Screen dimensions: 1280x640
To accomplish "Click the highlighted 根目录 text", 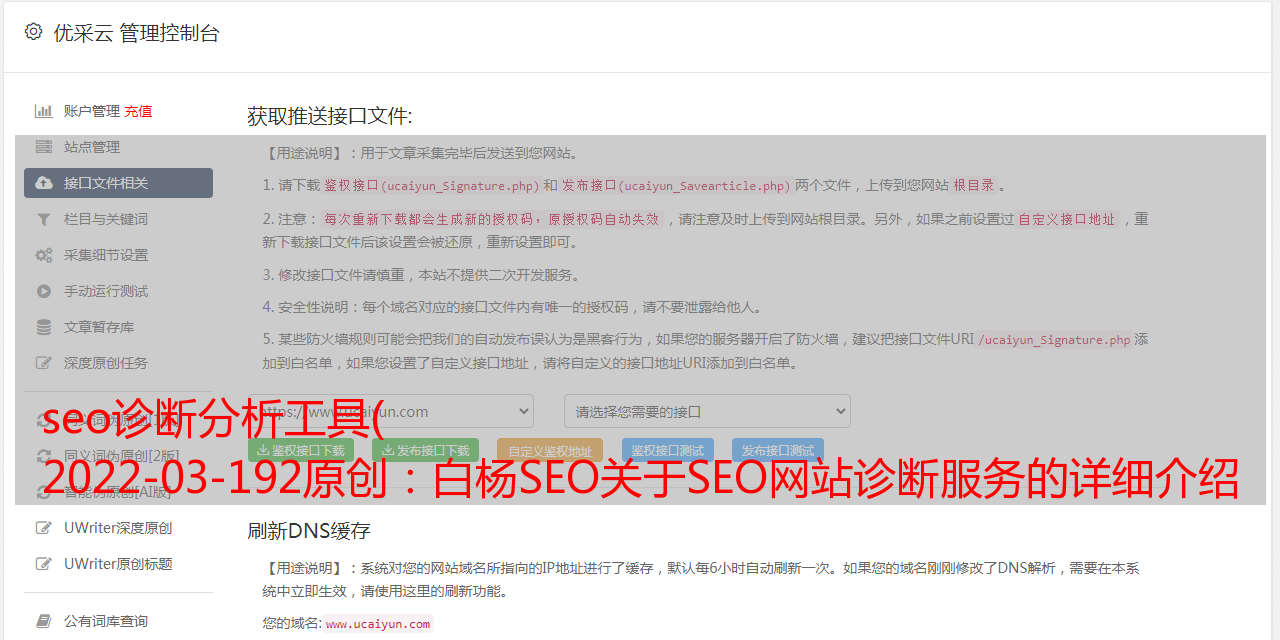I will (x=974, y=185).
